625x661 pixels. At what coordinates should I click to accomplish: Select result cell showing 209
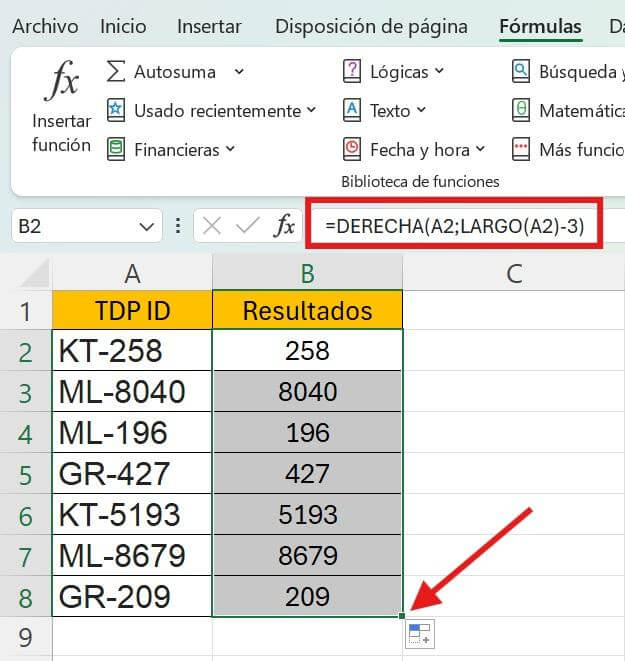(308, 596)
